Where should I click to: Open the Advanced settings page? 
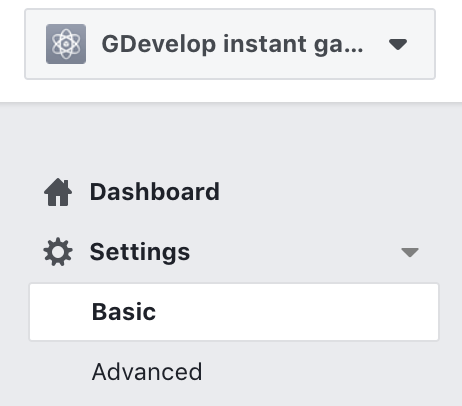[x=147, y=372]
